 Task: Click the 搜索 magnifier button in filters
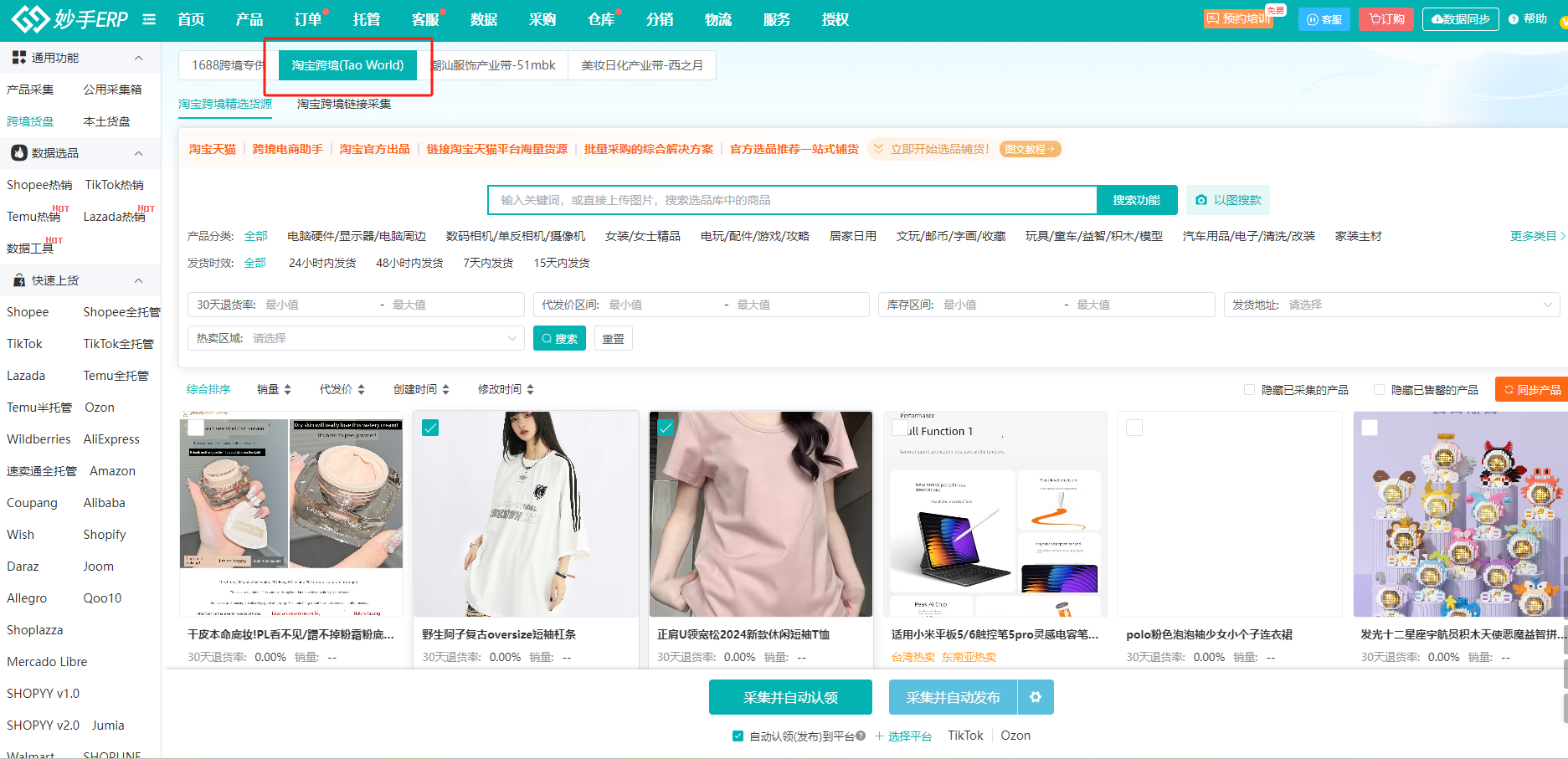(559, 338)
